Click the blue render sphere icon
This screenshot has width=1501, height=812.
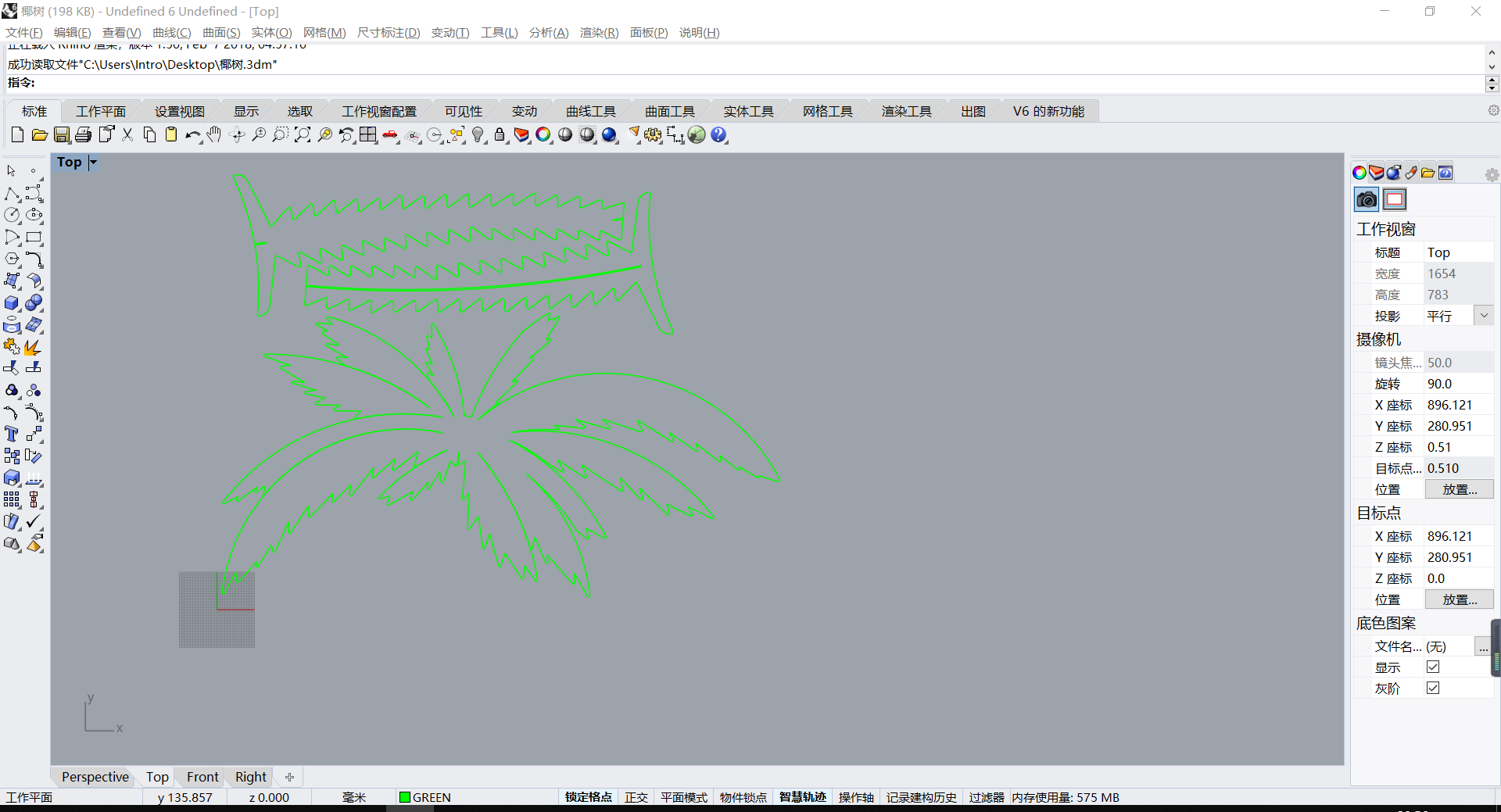(x=610, y=135)
